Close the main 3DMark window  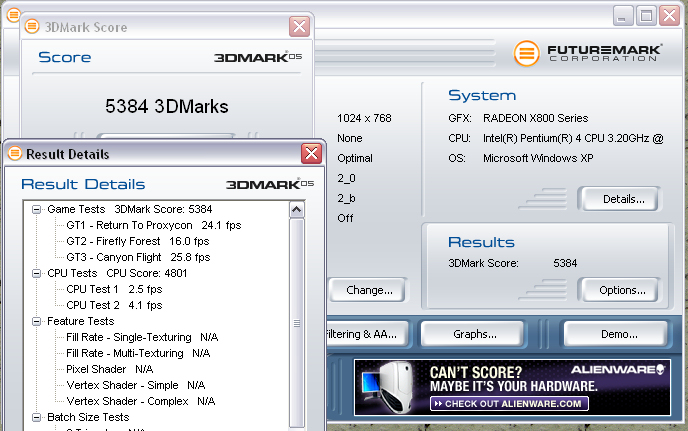click(670, 16)
